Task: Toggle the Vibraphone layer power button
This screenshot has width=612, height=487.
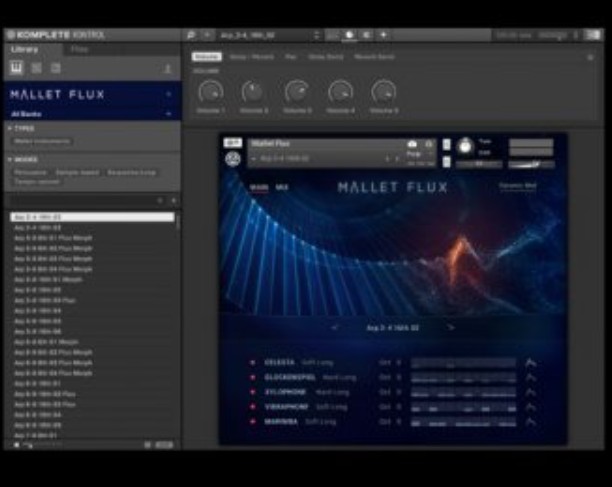Action: 253,407
